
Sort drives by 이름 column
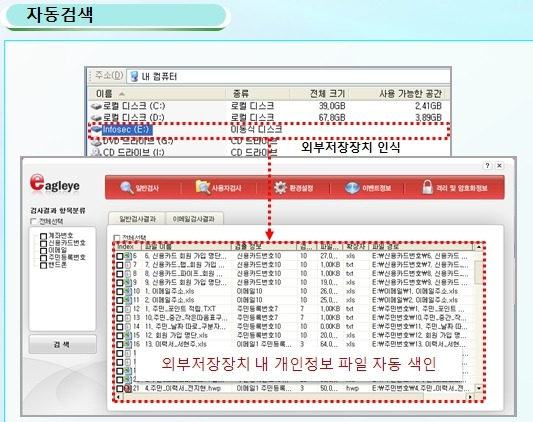156,94
